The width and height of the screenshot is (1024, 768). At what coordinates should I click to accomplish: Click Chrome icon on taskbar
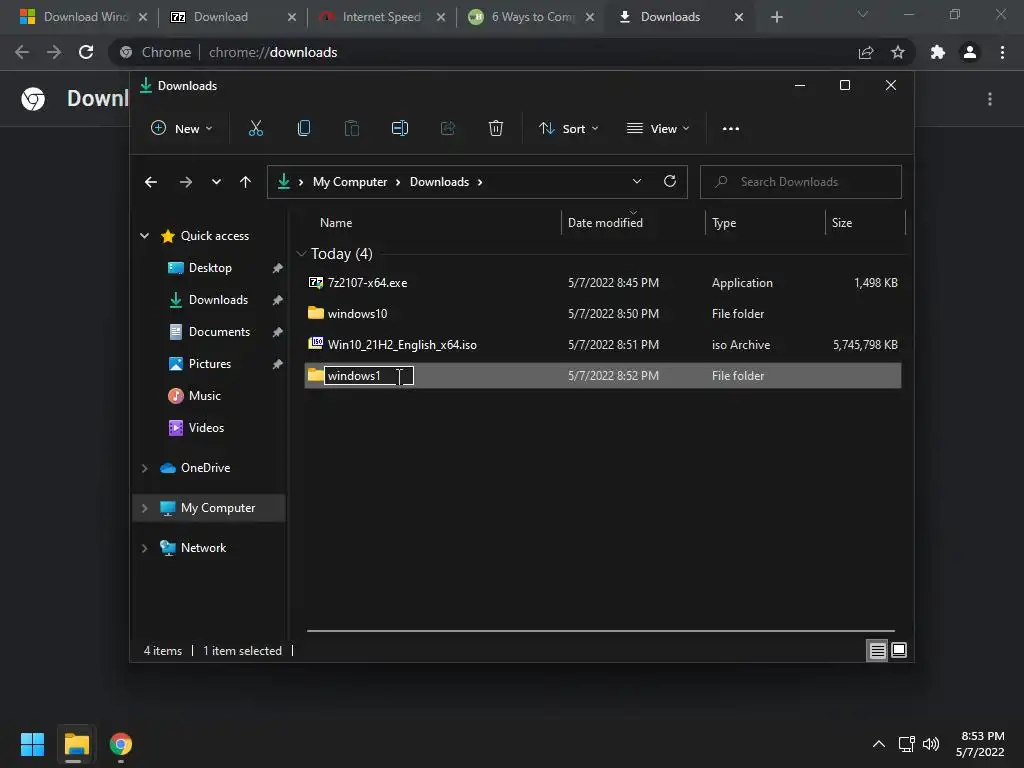(x=121, y=744)
